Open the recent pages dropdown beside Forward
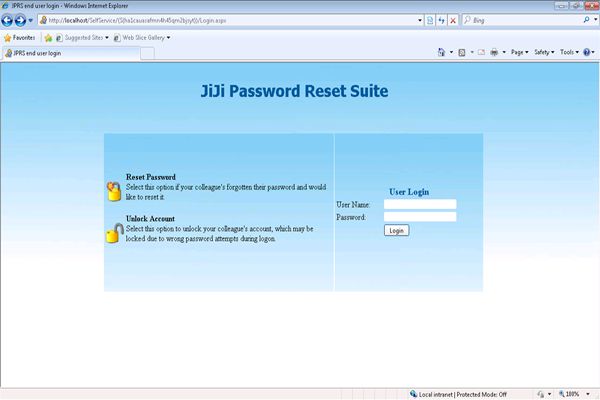Viewport: 600px width, 400px height. (31, 20)
